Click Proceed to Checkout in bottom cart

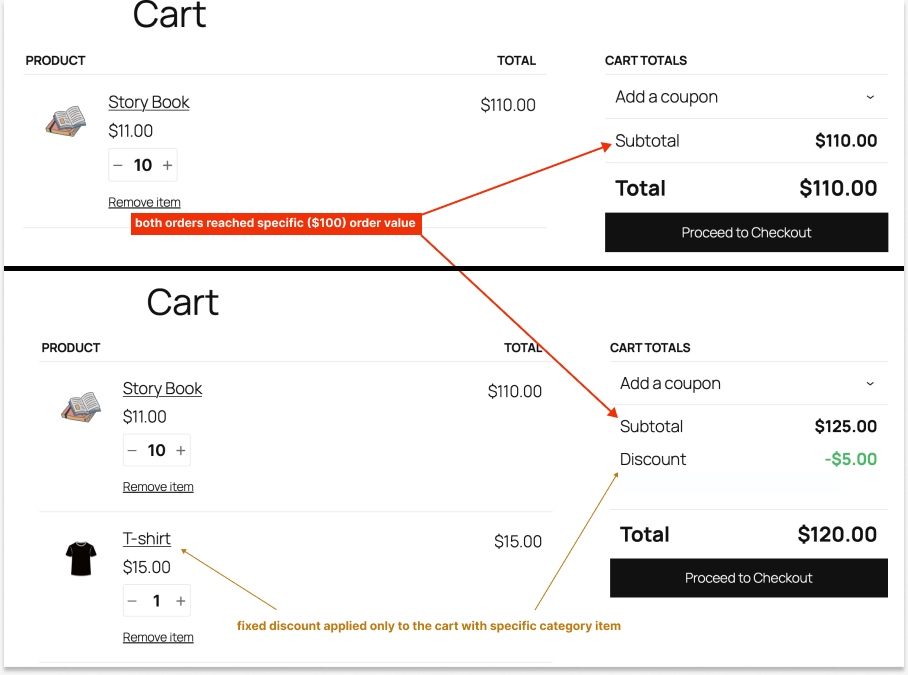point(748,578)
